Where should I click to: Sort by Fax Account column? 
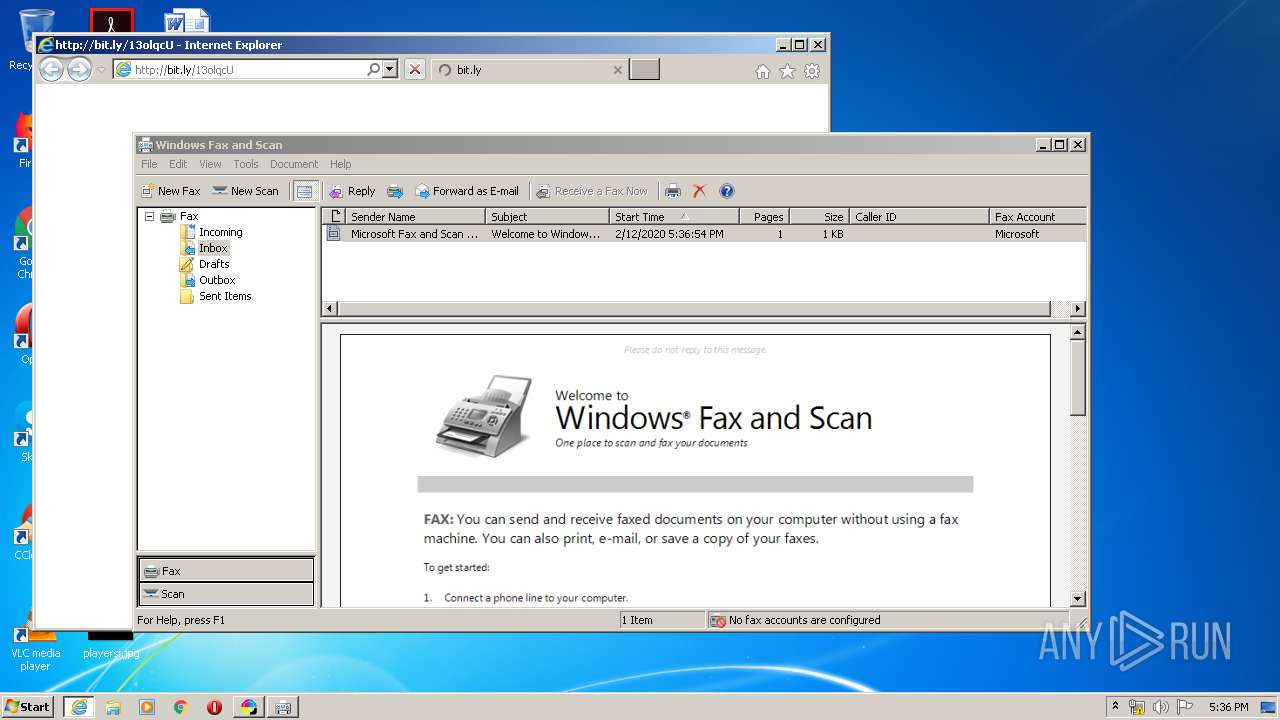click(x=1038, y=216)
